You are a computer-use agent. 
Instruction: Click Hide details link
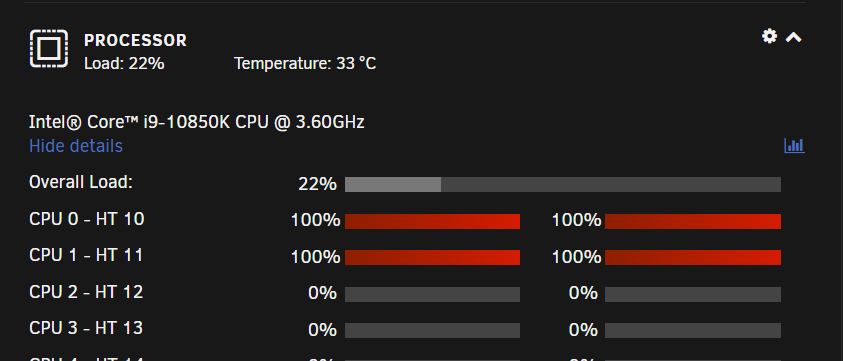pos(76,146)
